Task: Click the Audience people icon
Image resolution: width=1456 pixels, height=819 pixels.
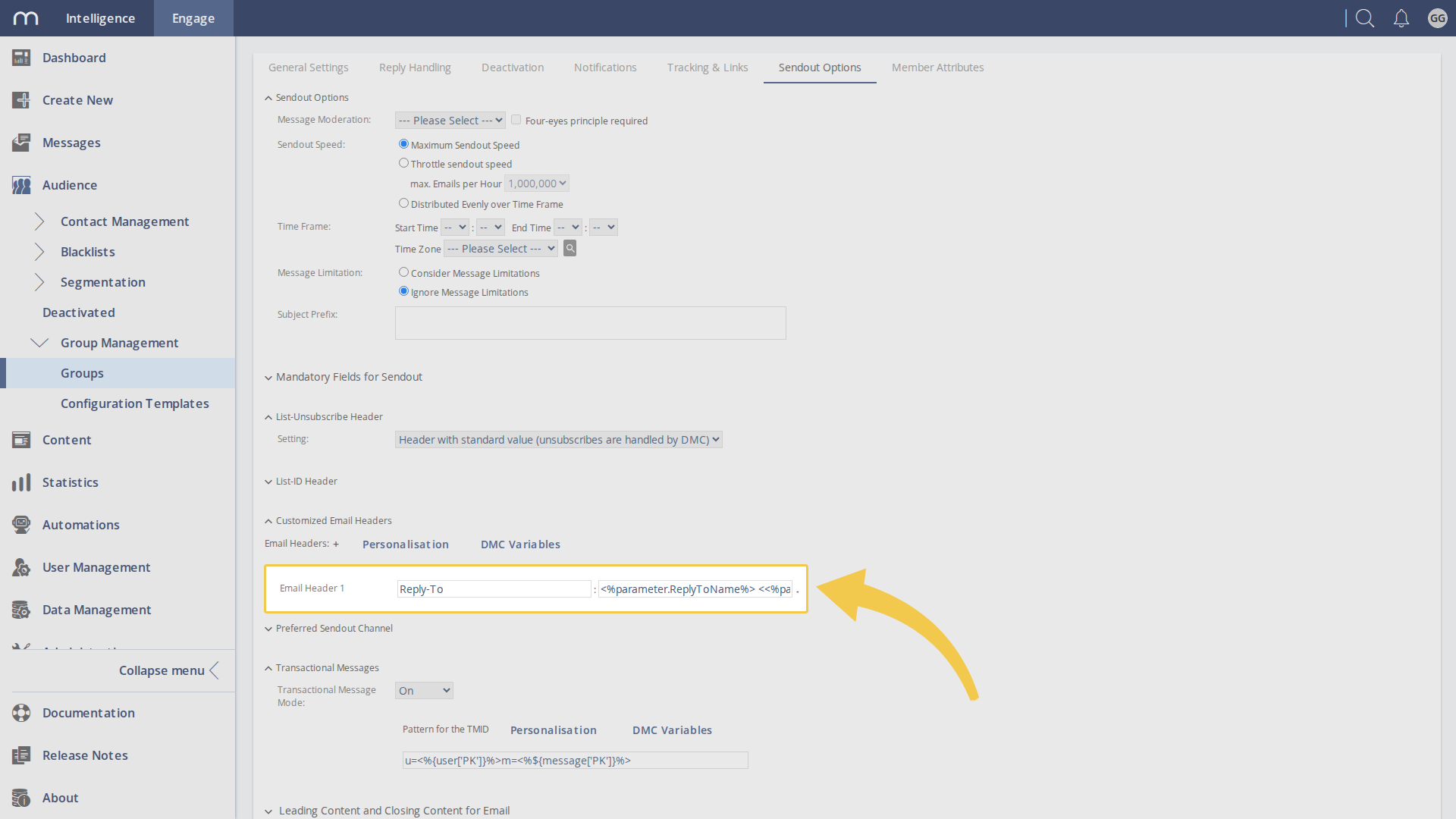Action: 21,185
